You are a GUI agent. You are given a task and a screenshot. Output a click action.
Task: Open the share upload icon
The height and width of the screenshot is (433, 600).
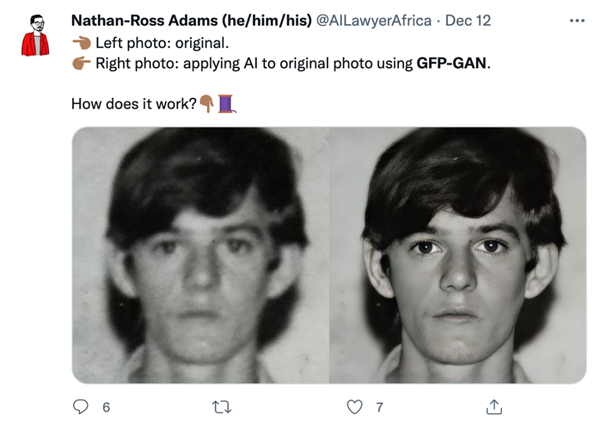494,407
